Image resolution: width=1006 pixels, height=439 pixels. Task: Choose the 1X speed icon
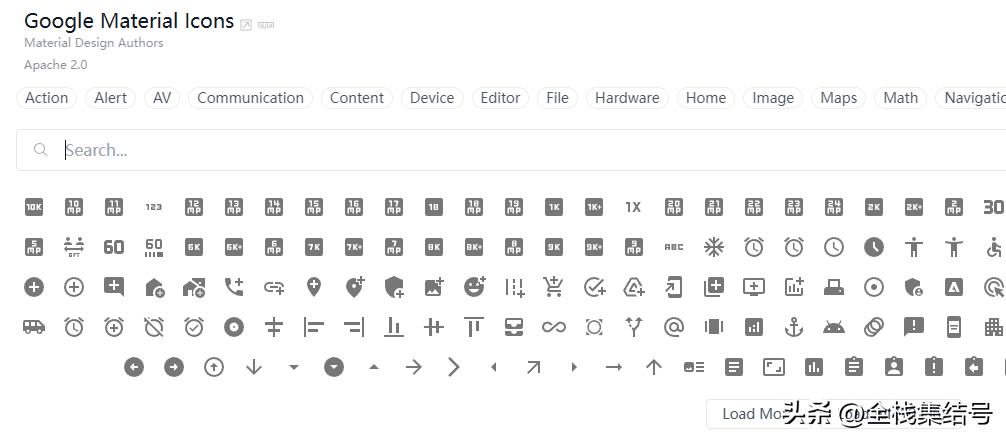point(633,207)
